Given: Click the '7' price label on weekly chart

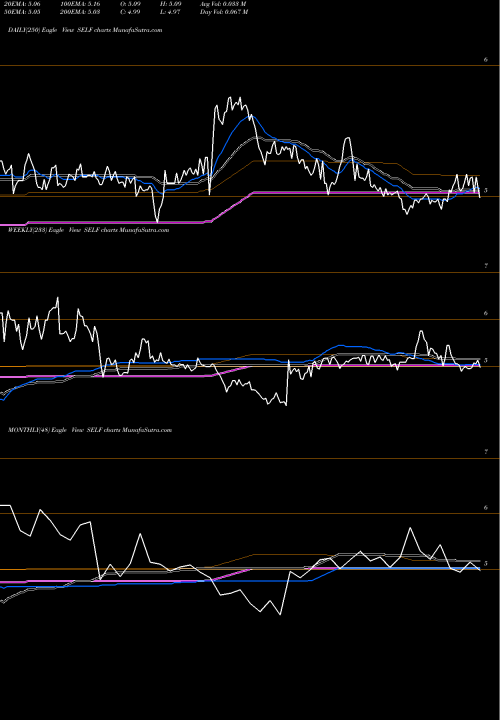Looking at the screenshot, I should [486, 266].
